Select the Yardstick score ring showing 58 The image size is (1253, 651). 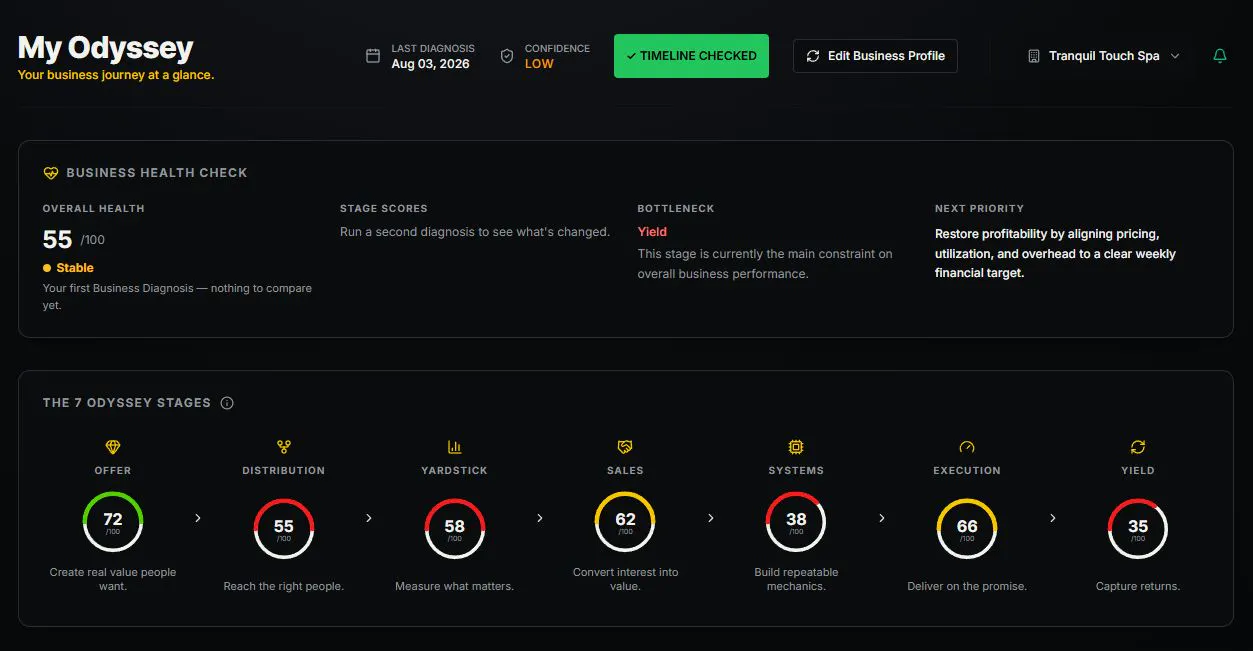(455, 529)
